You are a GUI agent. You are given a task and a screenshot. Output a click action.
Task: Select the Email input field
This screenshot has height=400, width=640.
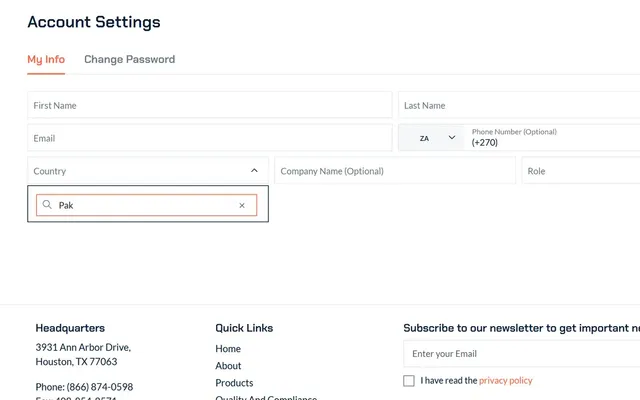tap(209, 138)
